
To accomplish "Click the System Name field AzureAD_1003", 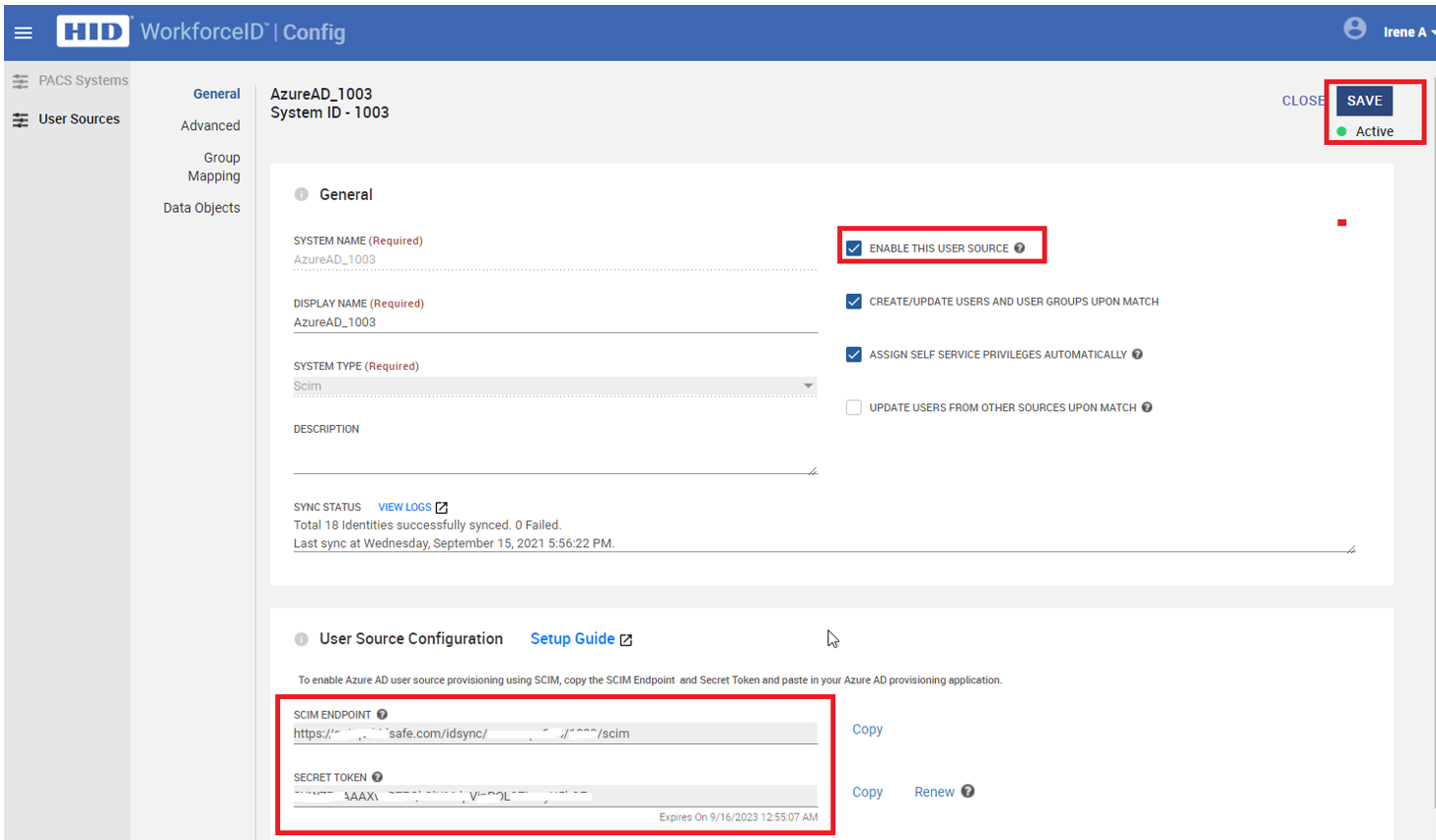I will (x=555, y=260).
